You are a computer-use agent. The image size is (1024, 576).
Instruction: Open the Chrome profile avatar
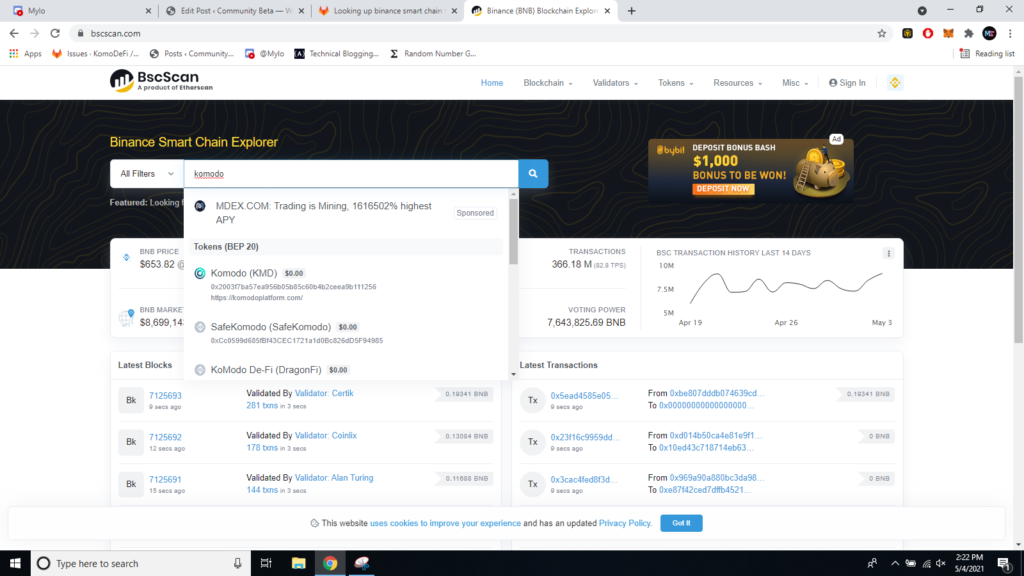(x=989, y=33)
